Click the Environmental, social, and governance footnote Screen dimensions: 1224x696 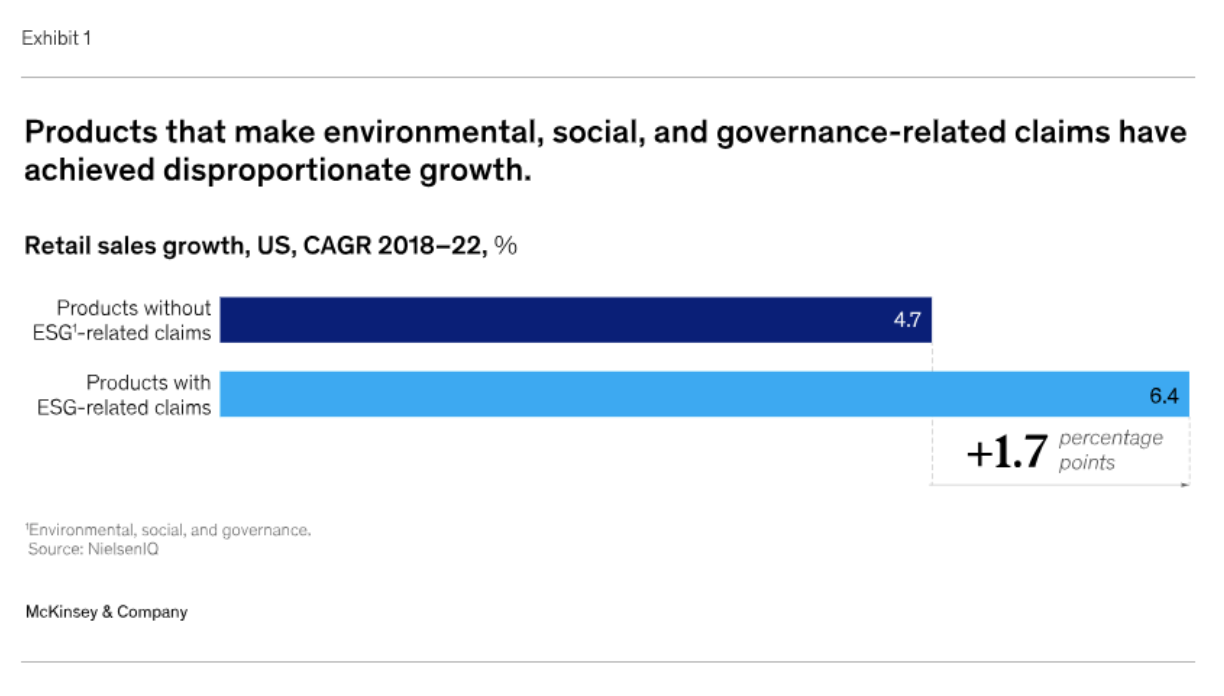(x=168, y=530)
